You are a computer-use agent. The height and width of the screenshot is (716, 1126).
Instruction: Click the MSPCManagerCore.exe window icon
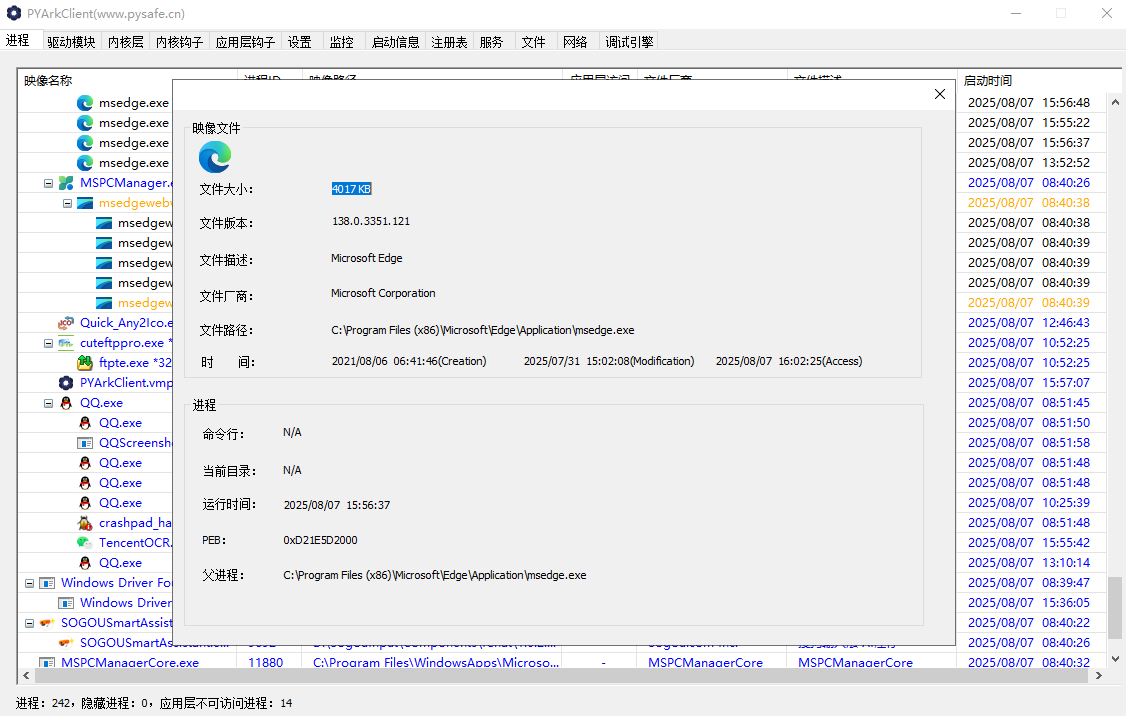(47, 663)
